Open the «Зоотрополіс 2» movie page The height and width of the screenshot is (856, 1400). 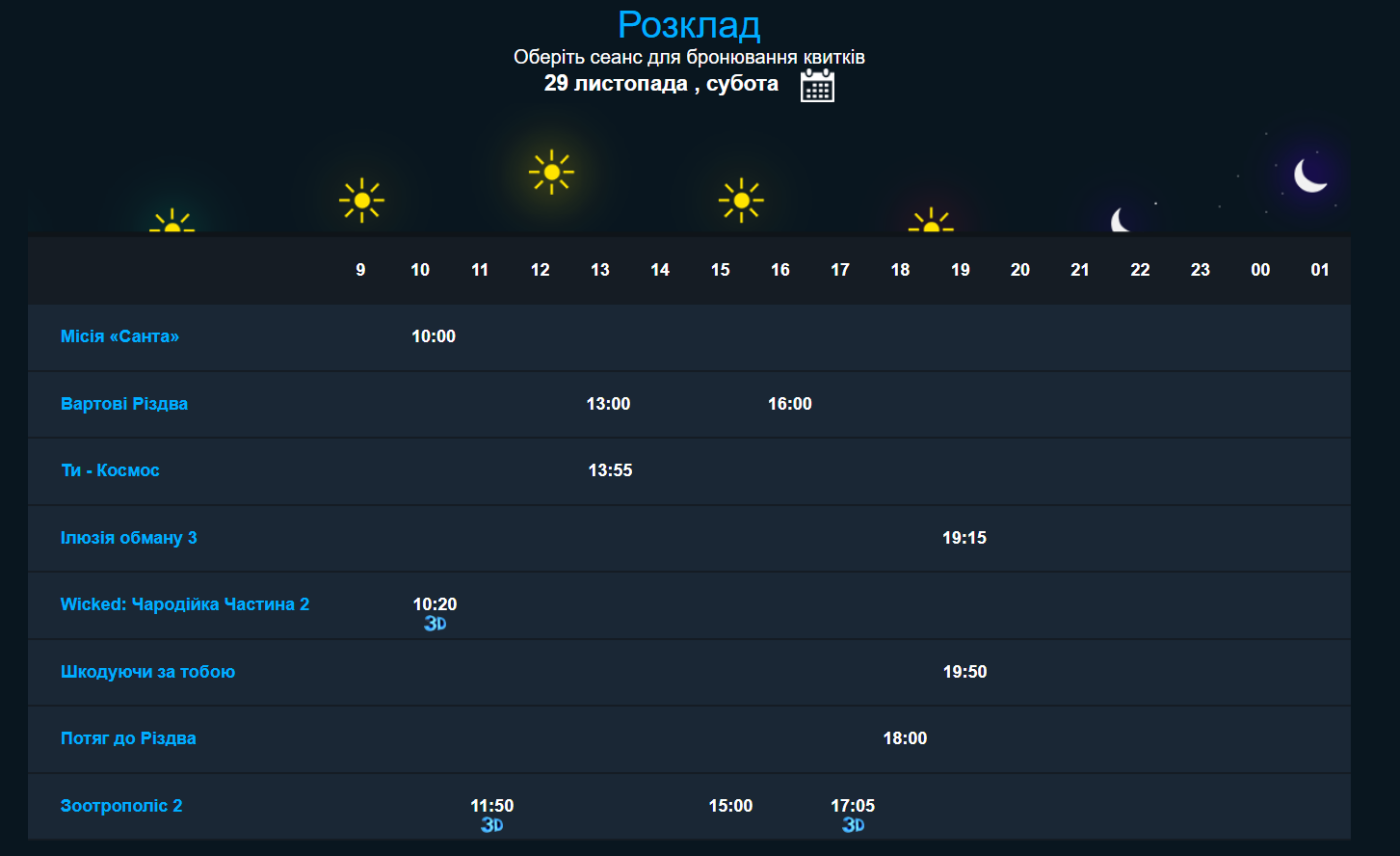[121, 806]
